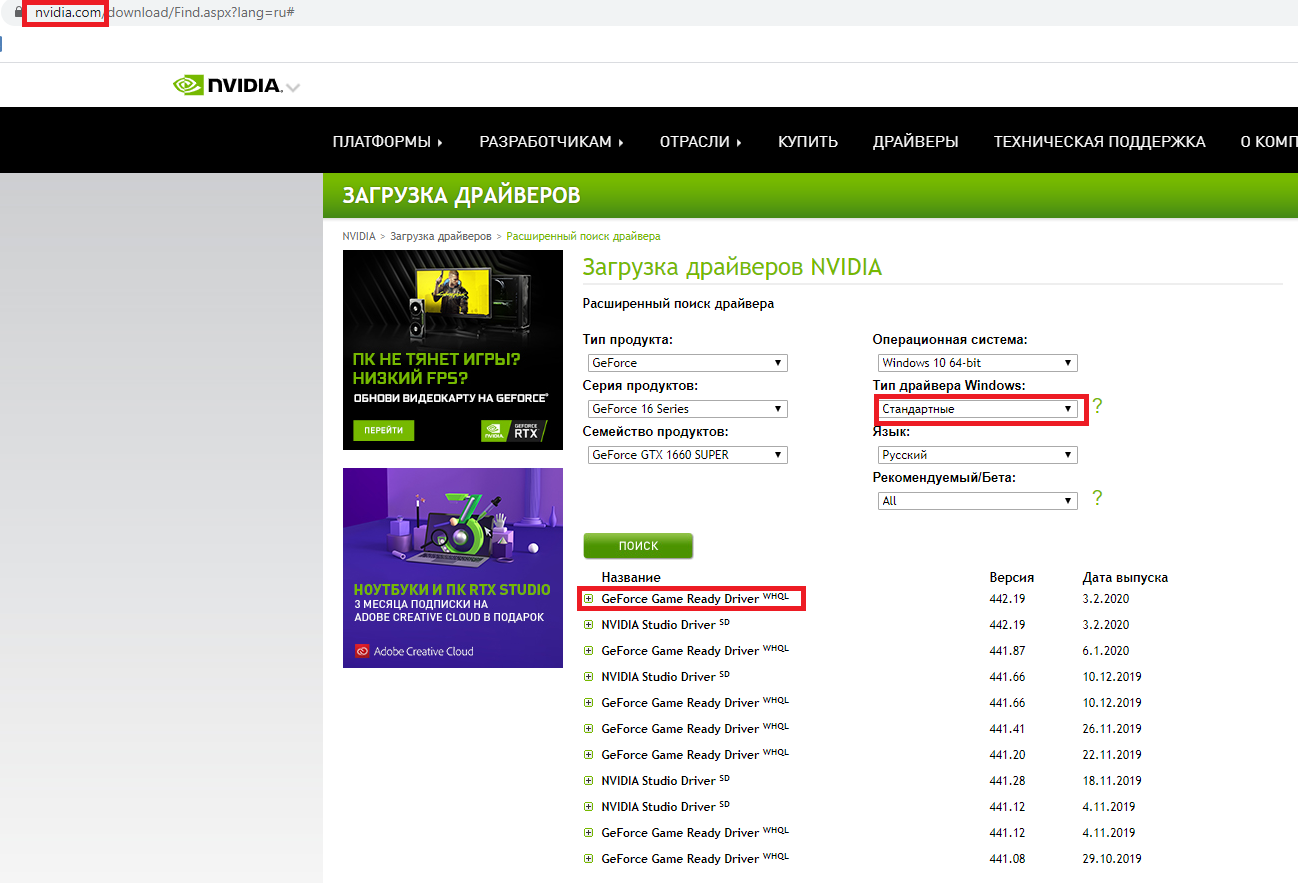The width and height of the screenshot is (1298, 883).
Task: Click the Название column header
Action: point(631,578)
